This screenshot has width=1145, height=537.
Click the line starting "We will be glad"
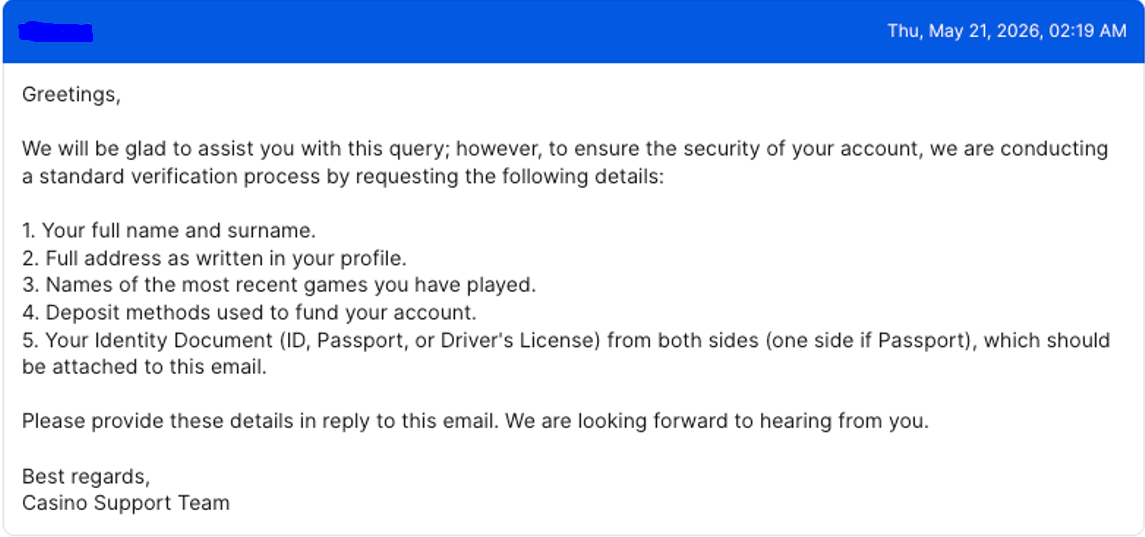point(565,149)
